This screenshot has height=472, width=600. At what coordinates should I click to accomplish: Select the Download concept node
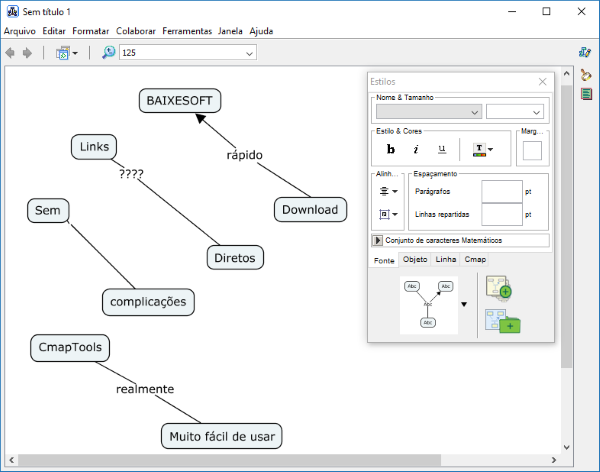tap(310, 209)
